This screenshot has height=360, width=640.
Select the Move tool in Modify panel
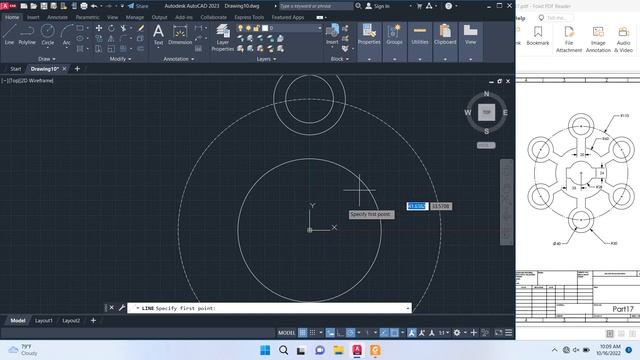(99, 28)
